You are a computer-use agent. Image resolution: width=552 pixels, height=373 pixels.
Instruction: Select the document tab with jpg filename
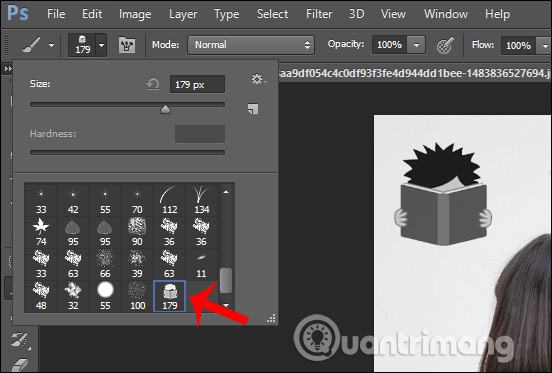[x=415, y=73]
